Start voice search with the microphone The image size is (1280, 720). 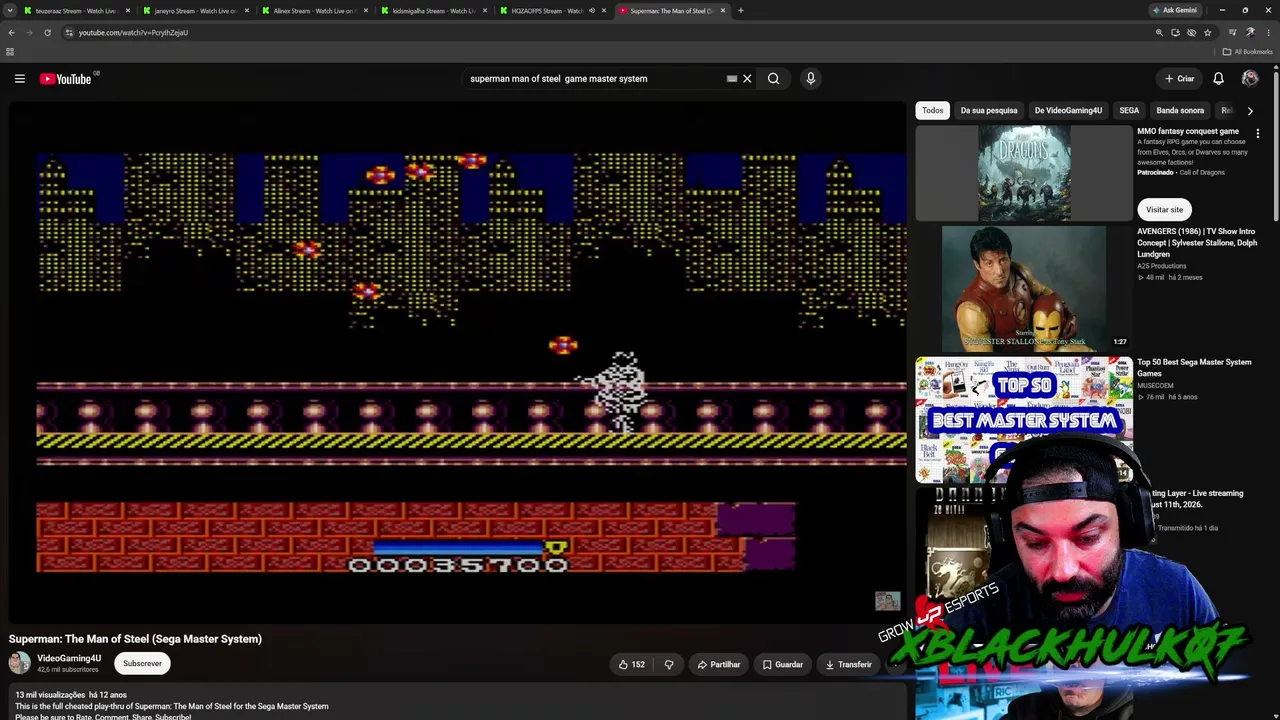click(x=811, y=78)
